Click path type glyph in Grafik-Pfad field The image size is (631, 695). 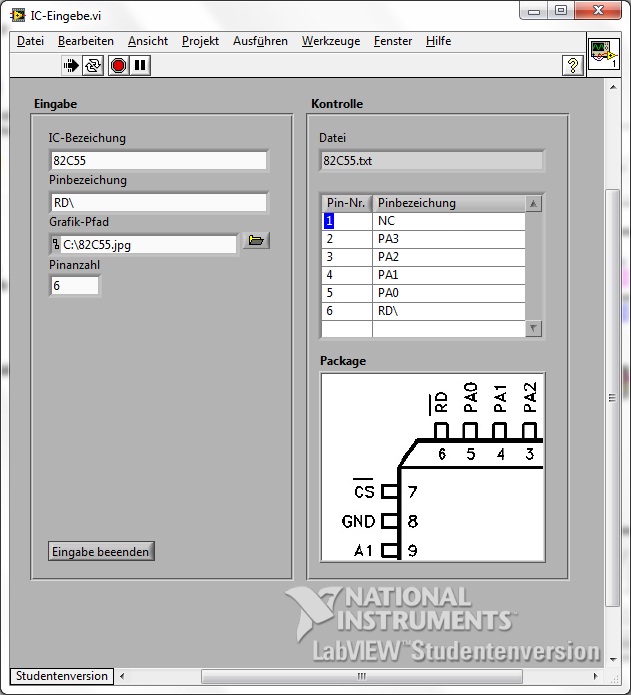56,244
